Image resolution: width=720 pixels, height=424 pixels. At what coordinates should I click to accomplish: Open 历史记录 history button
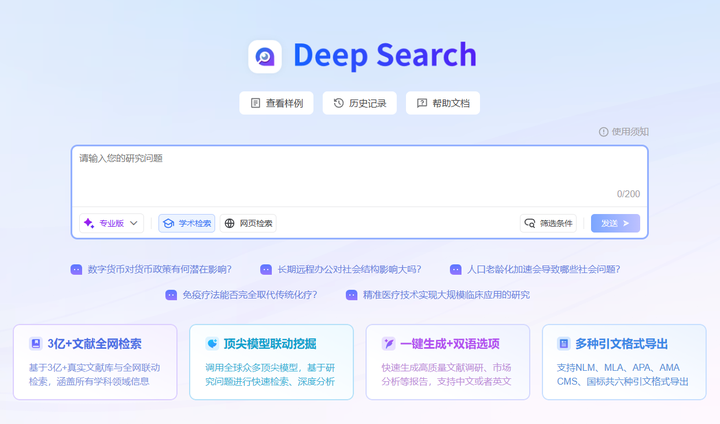point(360,103)
